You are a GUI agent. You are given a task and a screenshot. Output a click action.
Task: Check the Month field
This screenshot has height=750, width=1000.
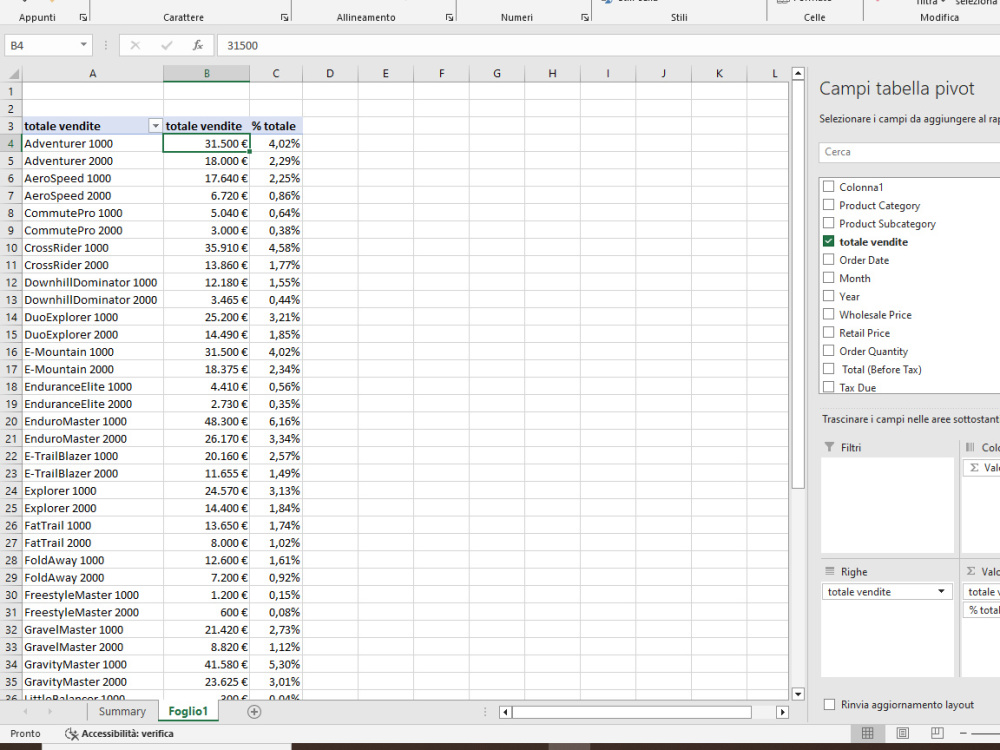(x=828, y=278)
